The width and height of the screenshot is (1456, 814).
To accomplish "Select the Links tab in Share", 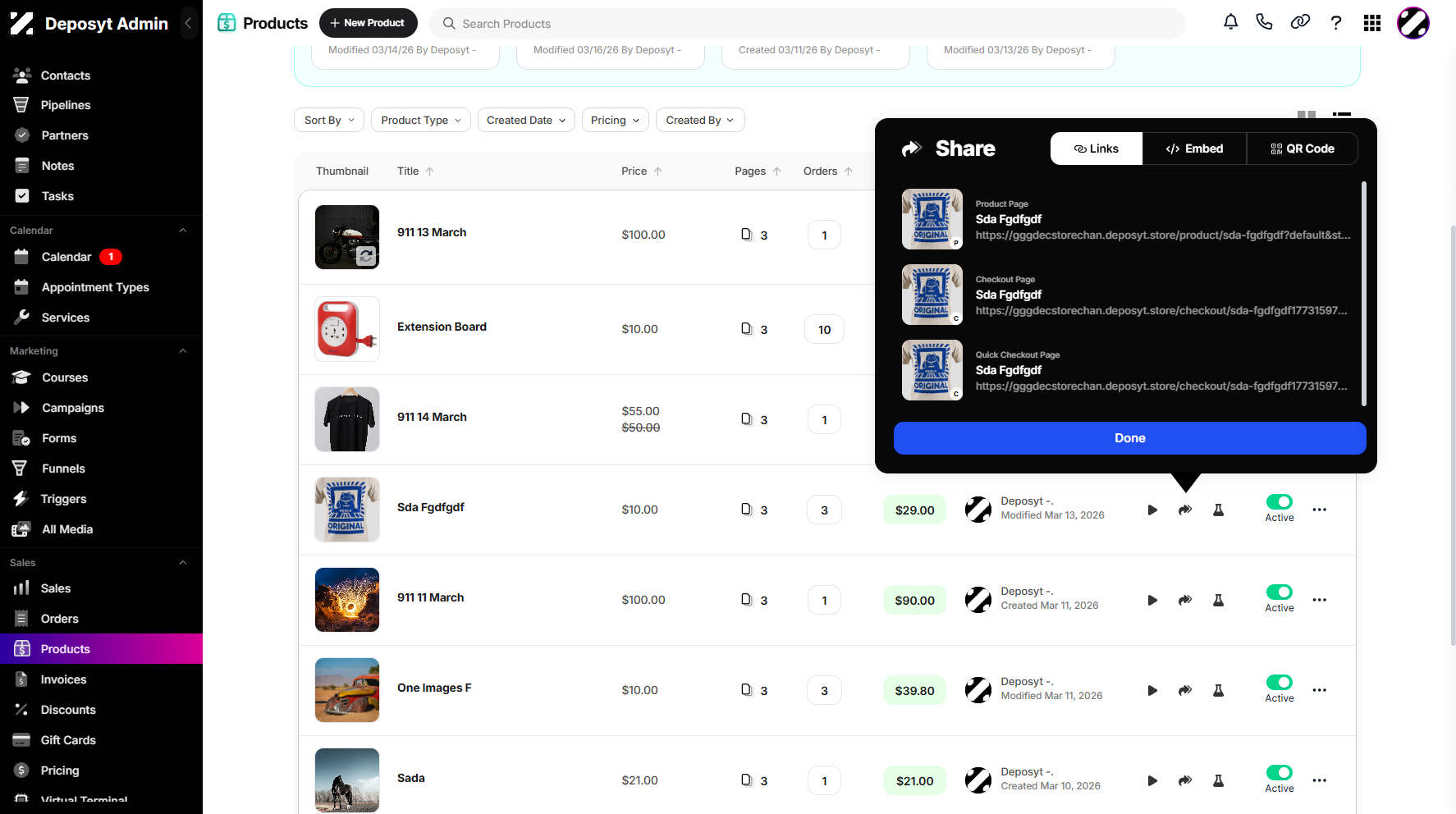I will pyautogui.click(x=1097, y=149).
